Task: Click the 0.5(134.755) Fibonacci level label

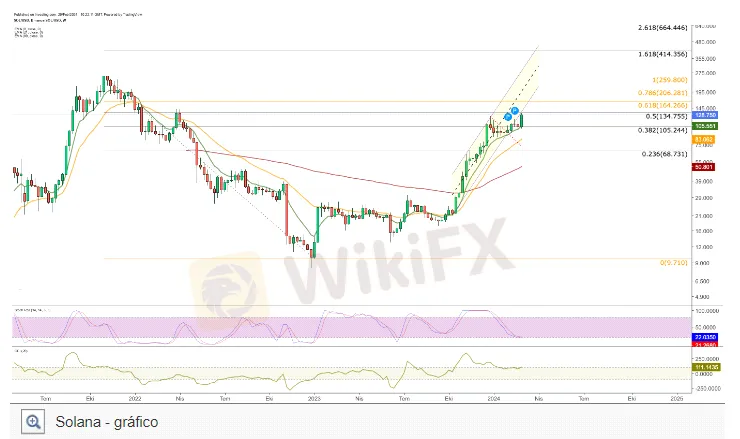Action: coord(666,117)
